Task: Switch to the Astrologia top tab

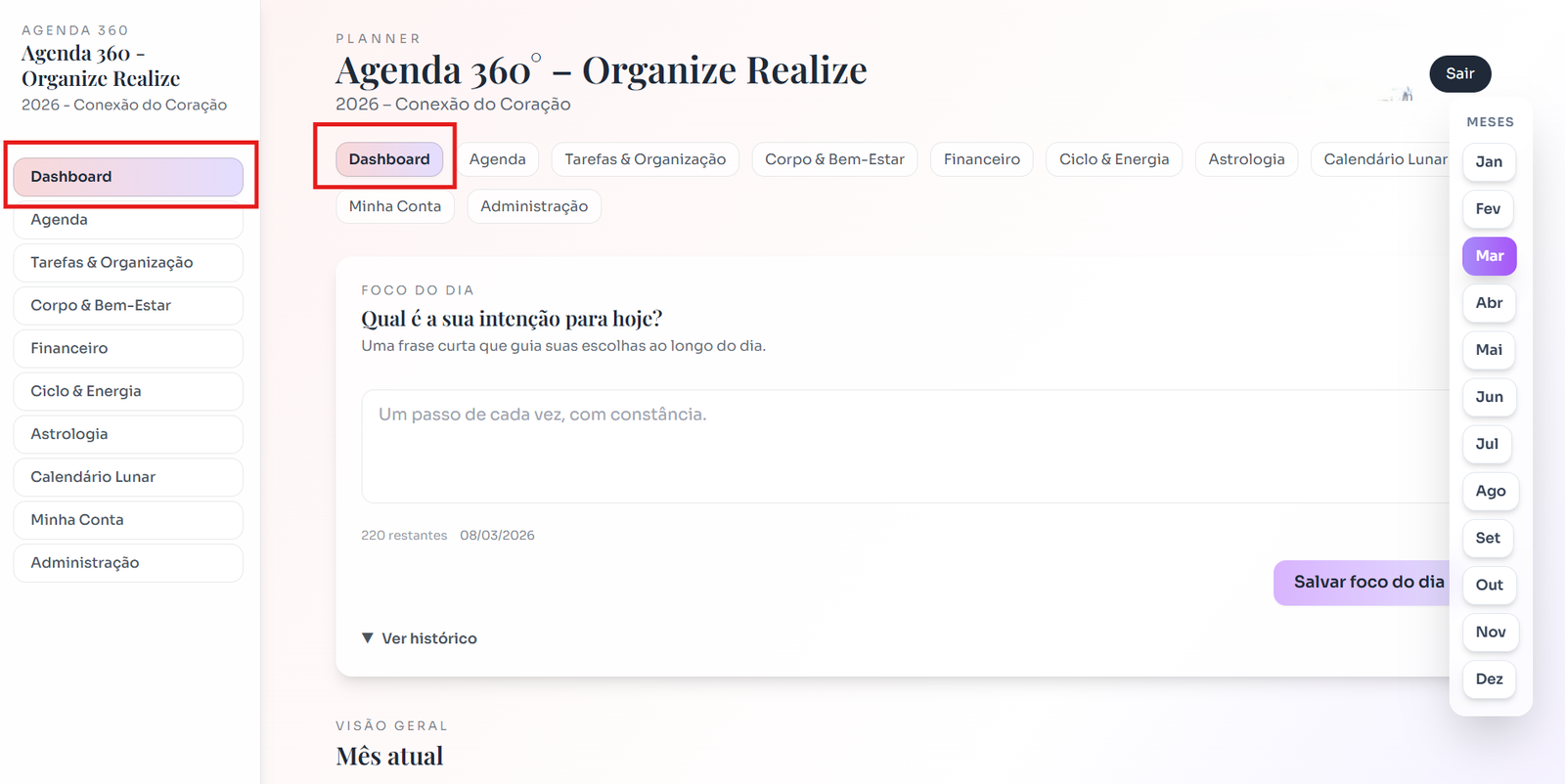Action: coord(1247,159)
